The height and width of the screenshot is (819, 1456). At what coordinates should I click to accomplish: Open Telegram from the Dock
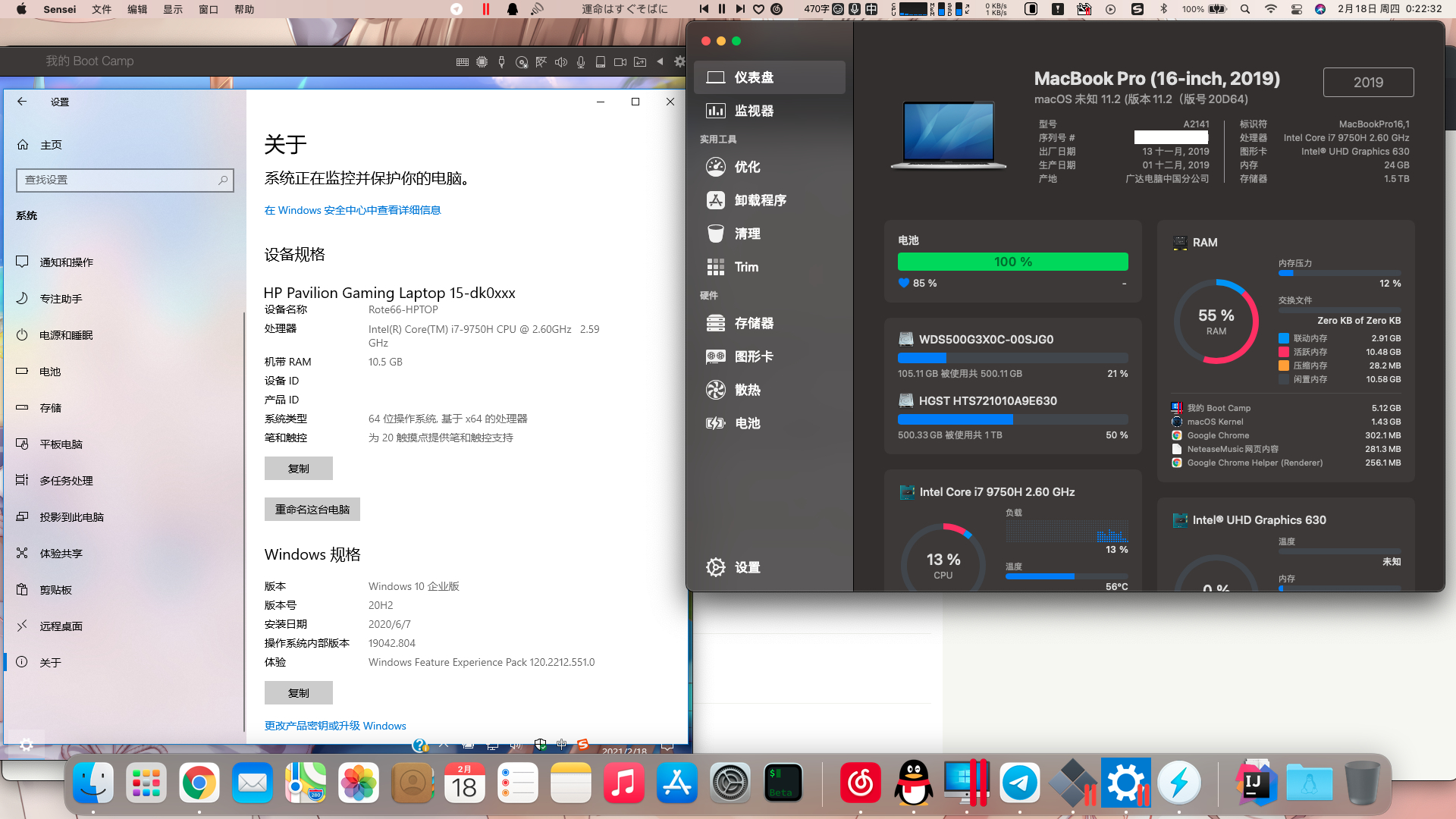tap(1020, 783)
